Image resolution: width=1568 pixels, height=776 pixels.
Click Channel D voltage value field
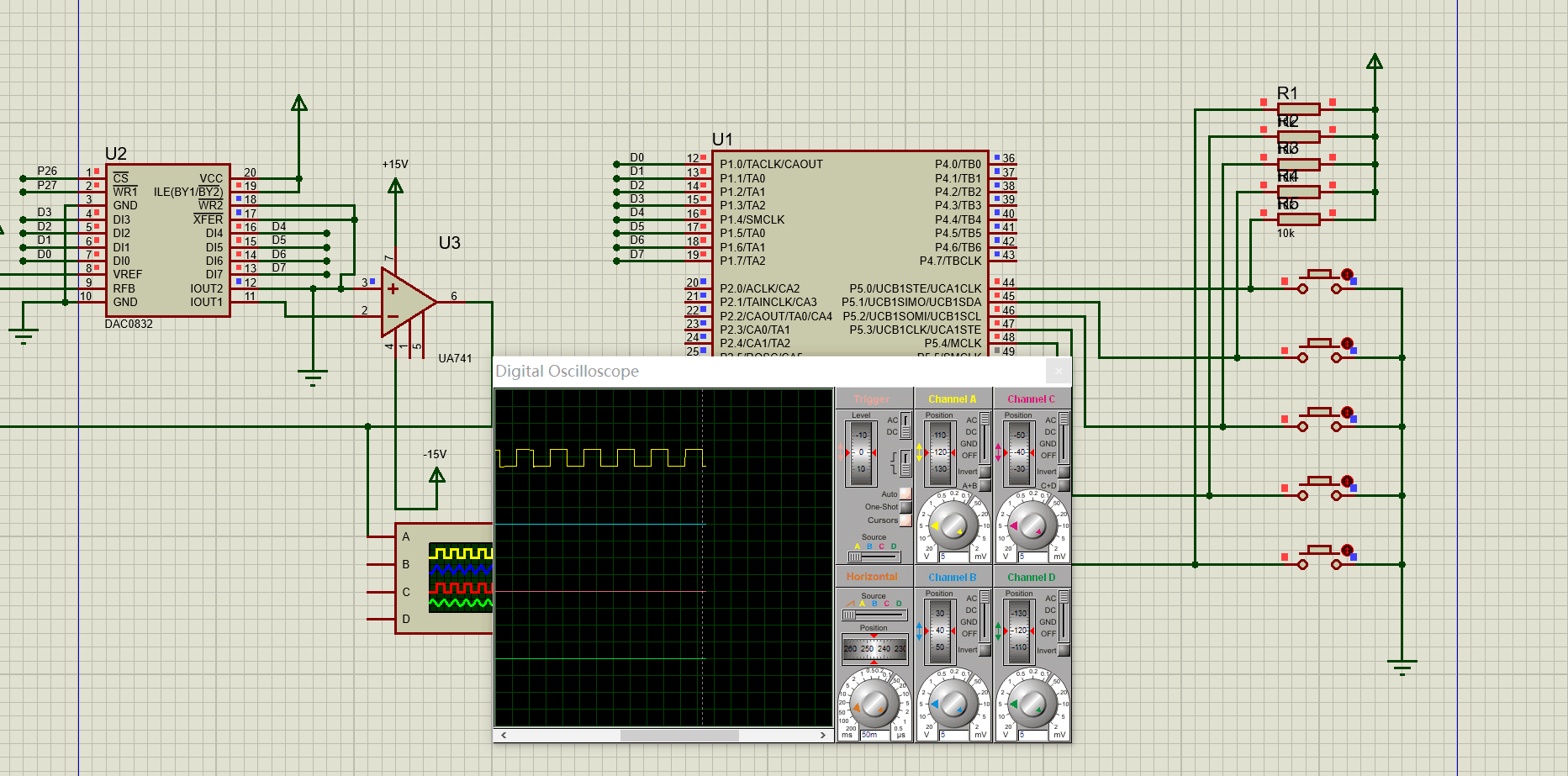[1032, 735]
